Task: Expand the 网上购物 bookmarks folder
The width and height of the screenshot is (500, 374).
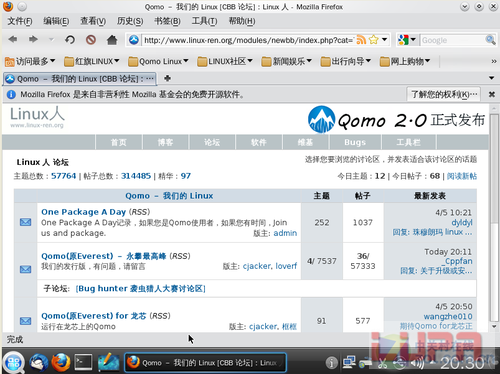Action: [405, 61]
